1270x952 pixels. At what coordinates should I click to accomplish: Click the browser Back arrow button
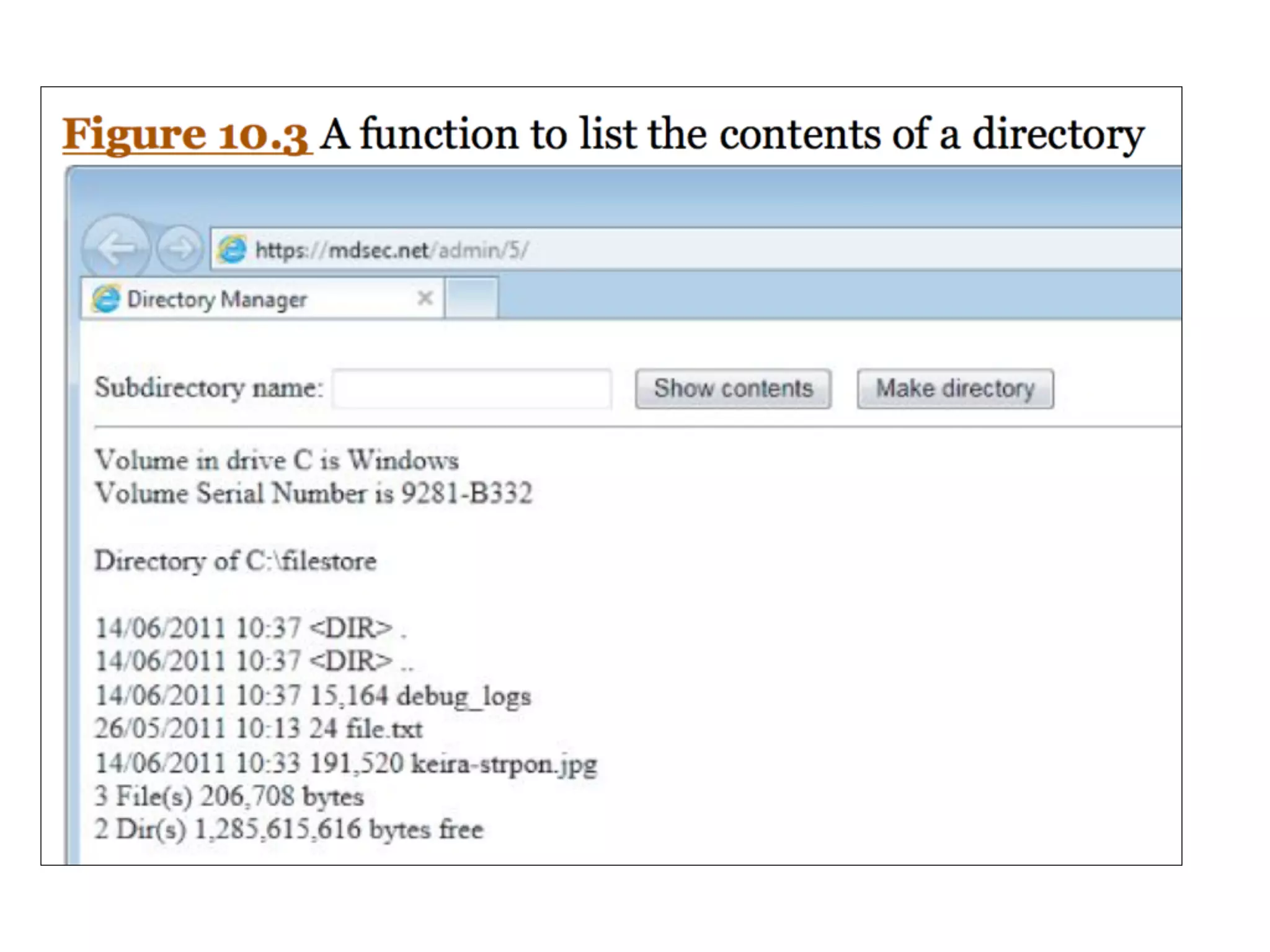(x=115, y=248)
